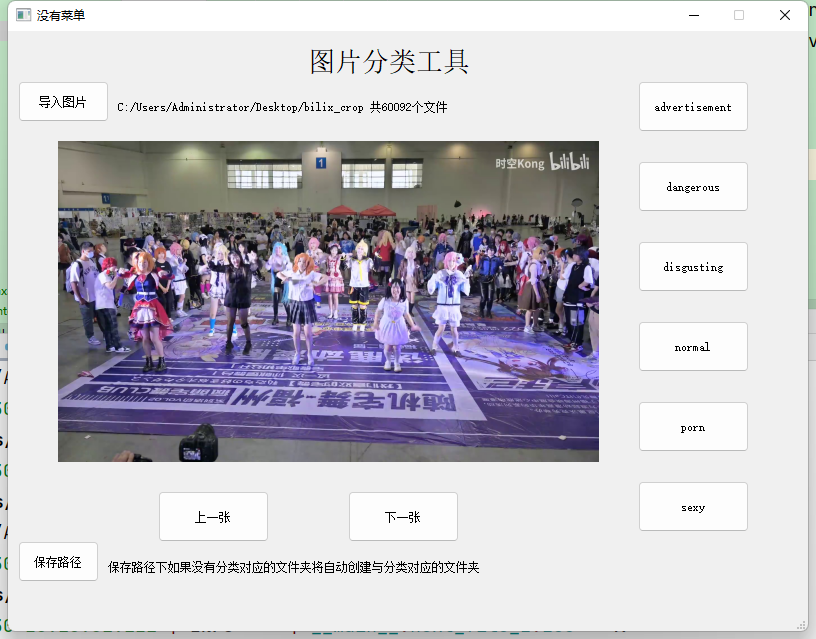The height and width of the screenshot is (639, 816).
Task: Choose the sexy category button
Action: tap(693, 507)
